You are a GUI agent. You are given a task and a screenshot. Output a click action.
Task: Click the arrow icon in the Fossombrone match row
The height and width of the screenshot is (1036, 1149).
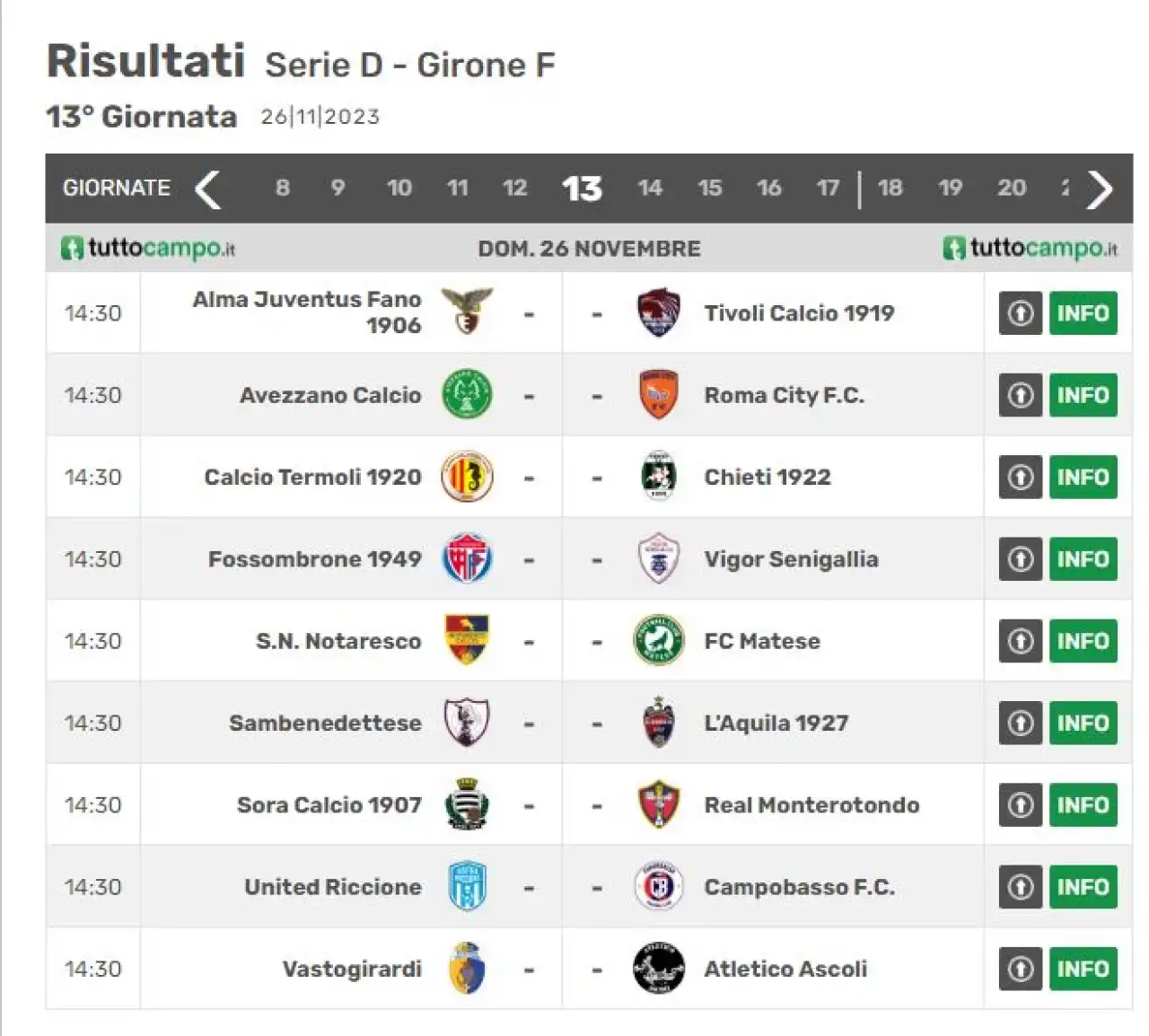point(1021,558)
